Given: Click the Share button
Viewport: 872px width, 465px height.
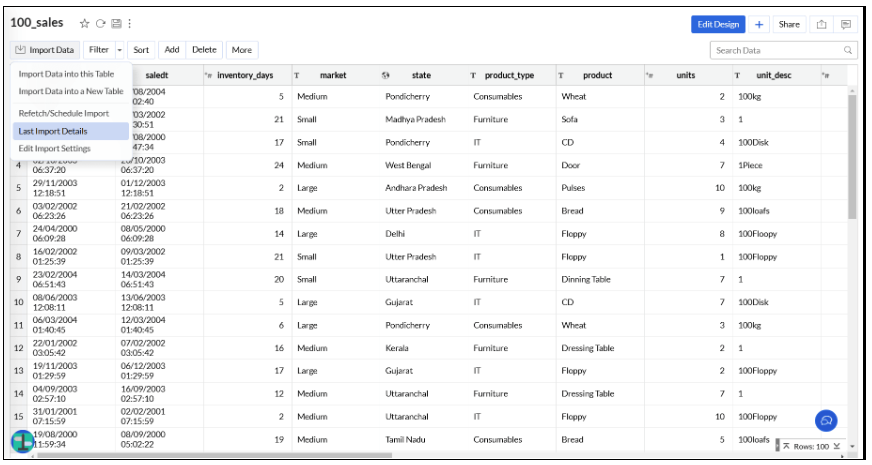Looking at the screenshot, I should point(789,24).
